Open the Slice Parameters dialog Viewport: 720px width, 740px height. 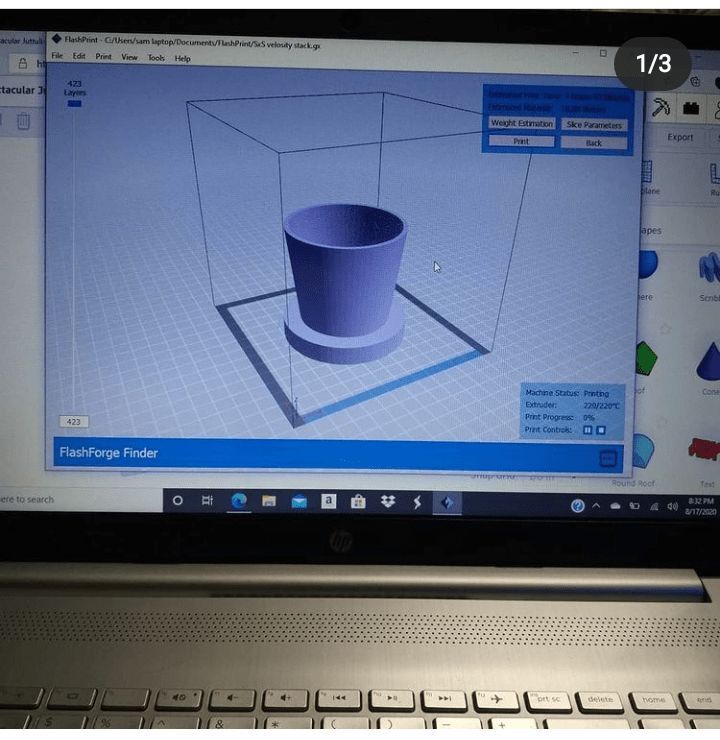point(594,125)
